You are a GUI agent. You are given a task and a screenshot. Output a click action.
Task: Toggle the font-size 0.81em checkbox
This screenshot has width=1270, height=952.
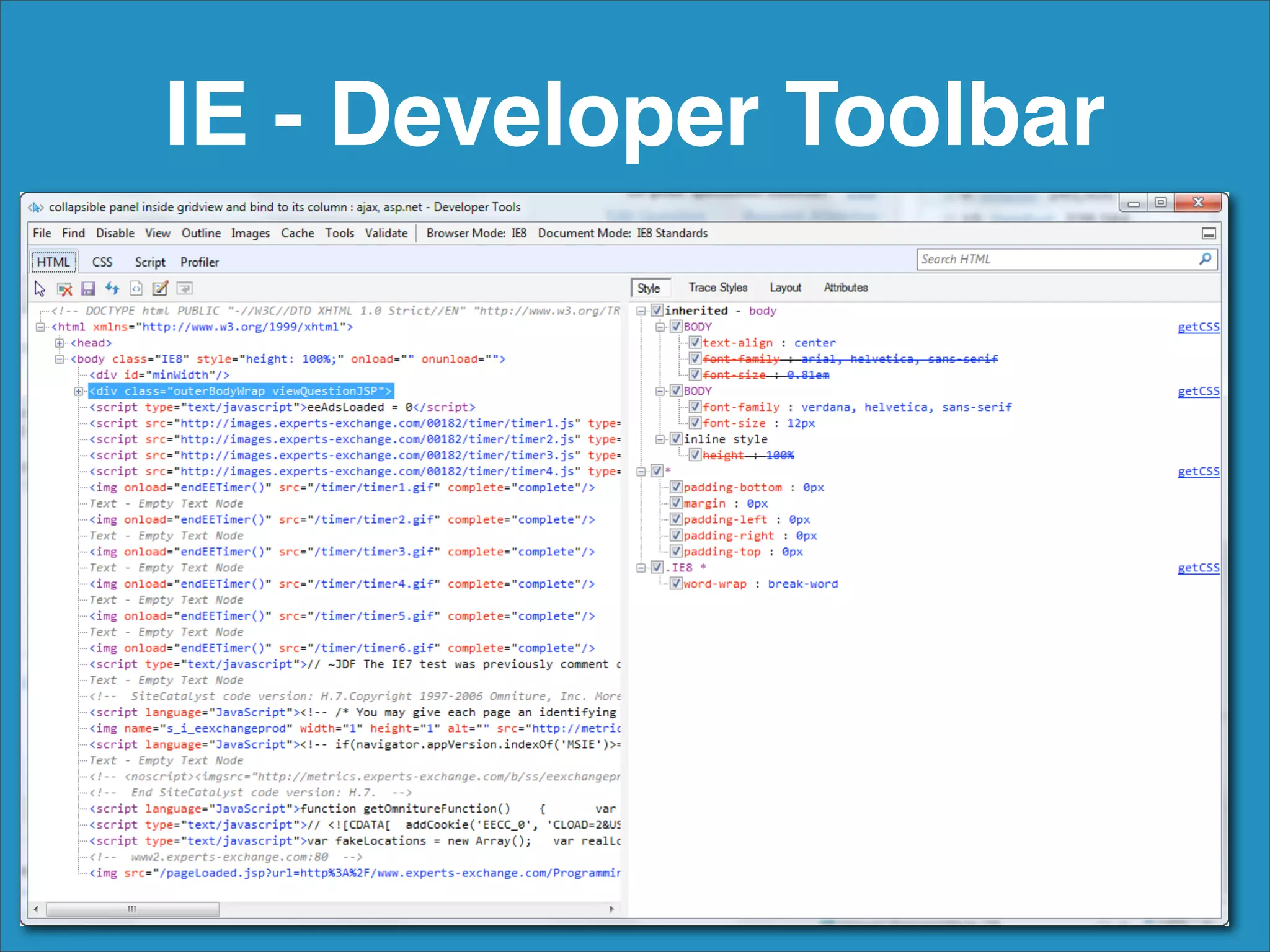[695, 375]
